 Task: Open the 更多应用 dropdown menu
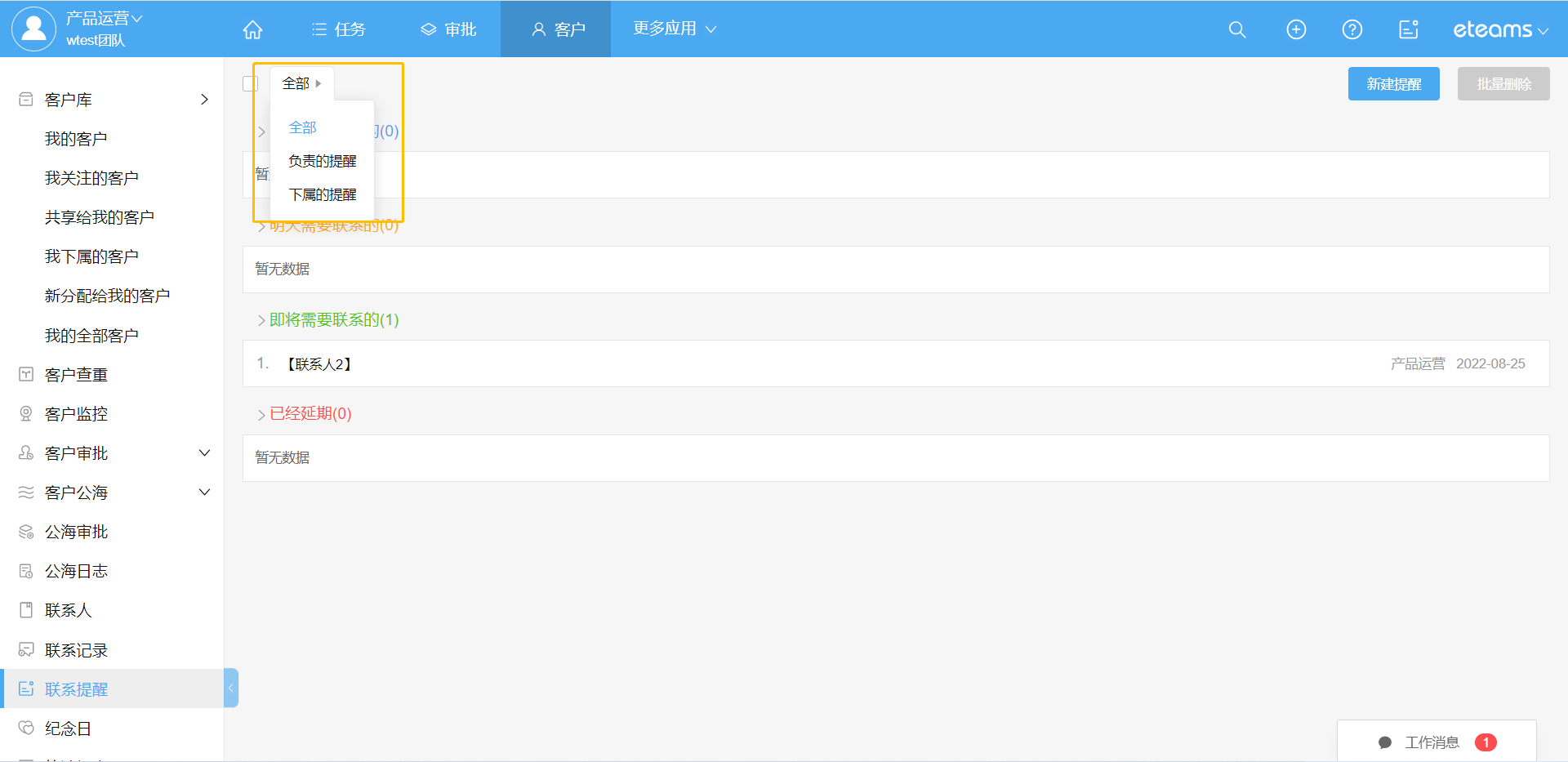[x=674, y=29]
